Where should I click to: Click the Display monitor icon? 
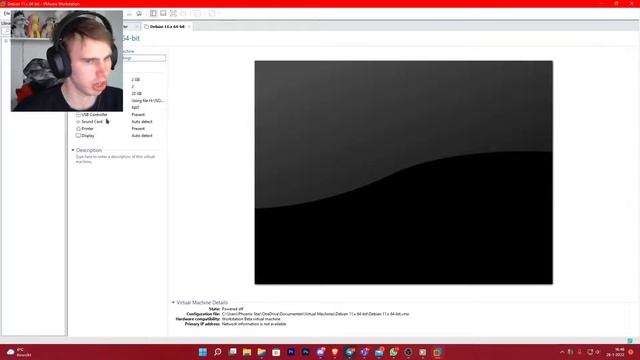[x=78, y=136]
